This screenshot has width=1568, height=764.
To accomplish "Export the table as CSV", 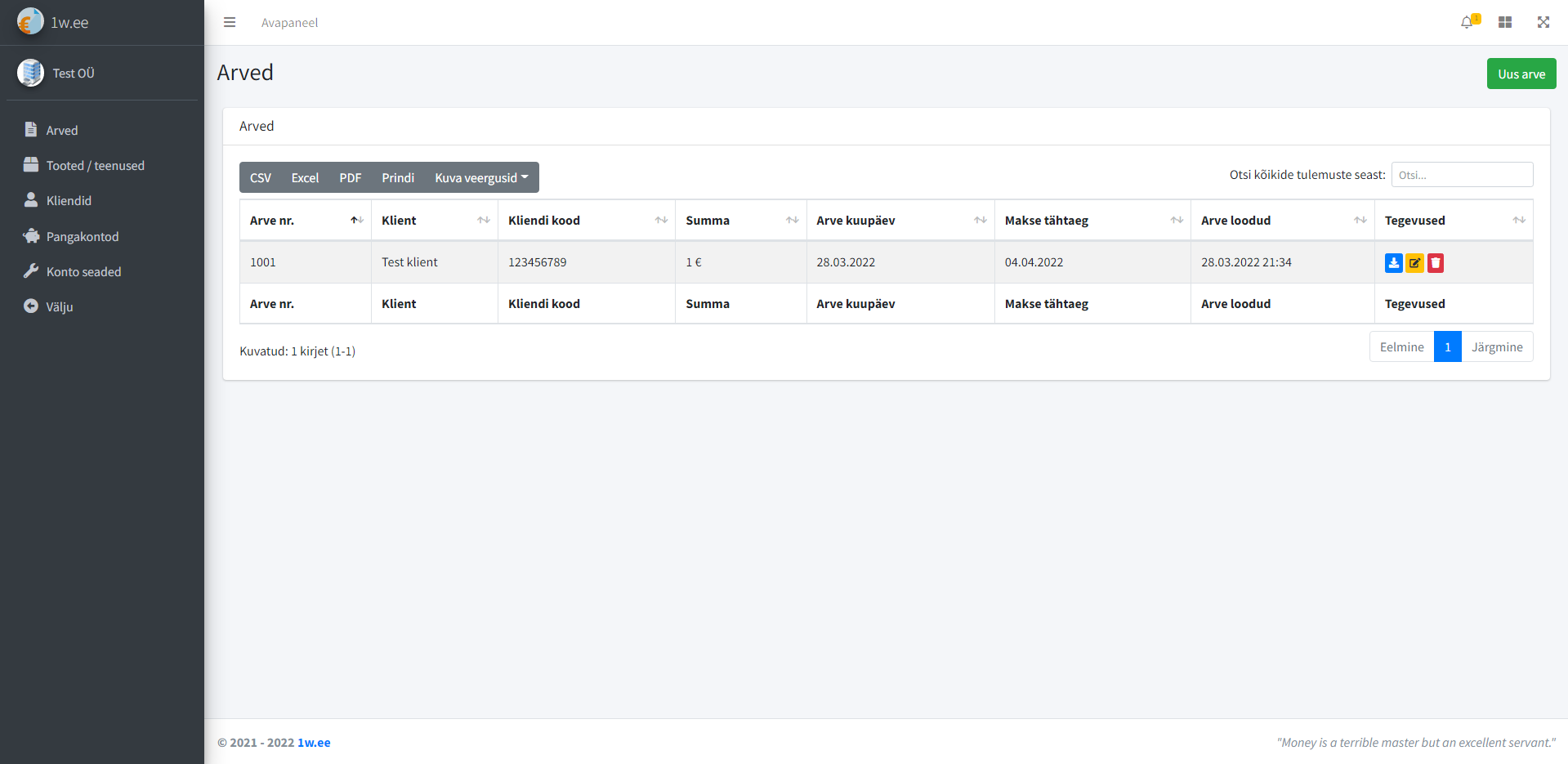I will pos(261,177).
